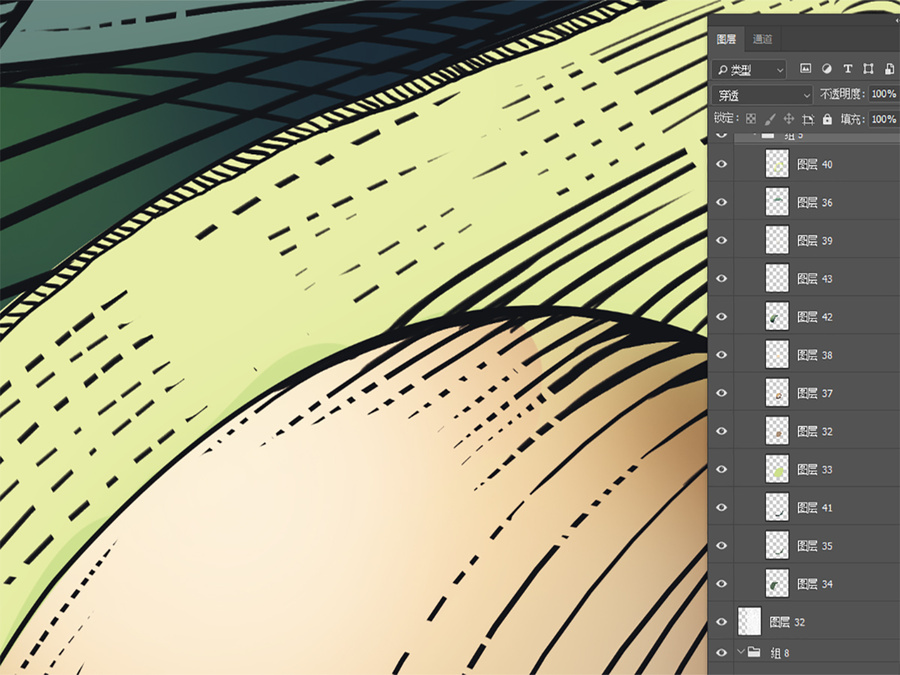This screenshot has width=900, height=675.
Task: Select 图层 36 thumbnail
Action: point(777,202)
